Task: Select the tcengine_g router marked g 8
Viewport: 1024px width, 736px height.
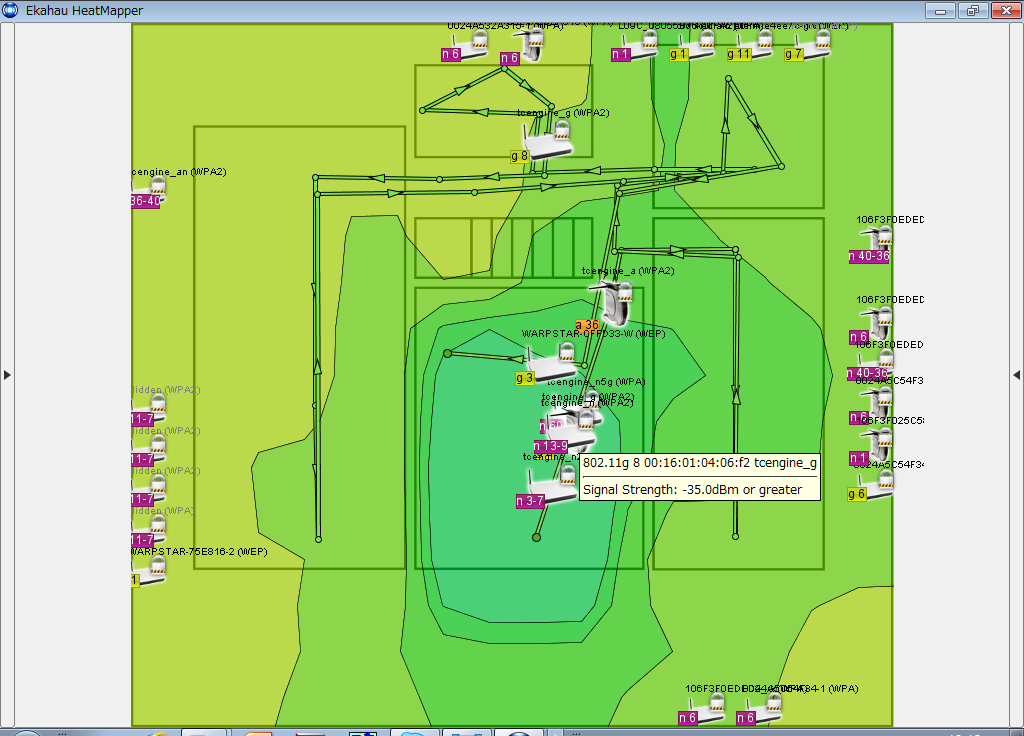Action: 547,140
